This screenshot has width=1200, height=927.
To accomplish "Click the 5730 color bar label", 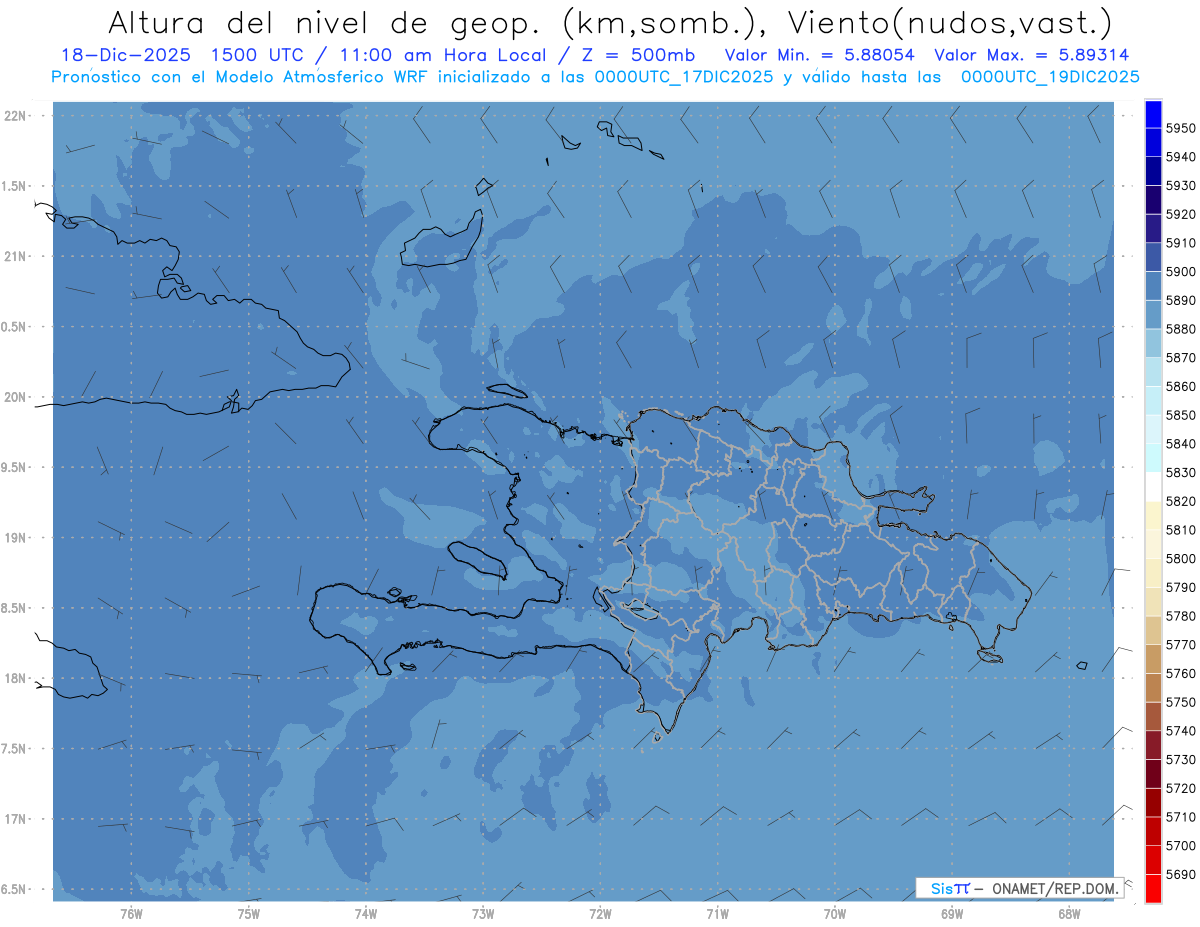I will tap(1180, 759).
